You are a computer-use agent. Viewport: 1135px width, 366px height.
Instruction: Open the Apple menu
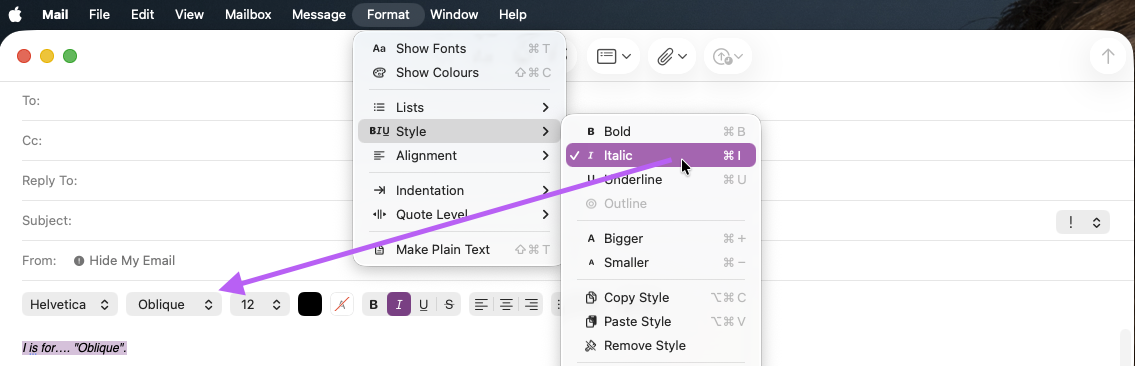point(15,14)
